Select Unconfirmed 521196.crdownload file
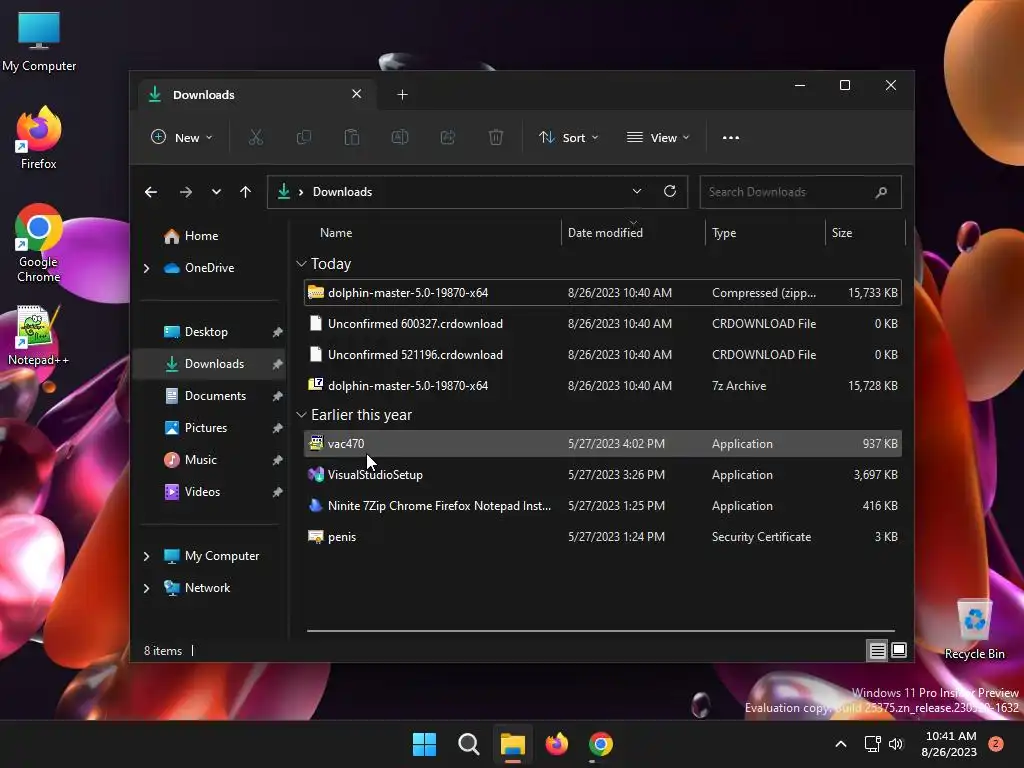1024x768 pixels. coord(603,355)
